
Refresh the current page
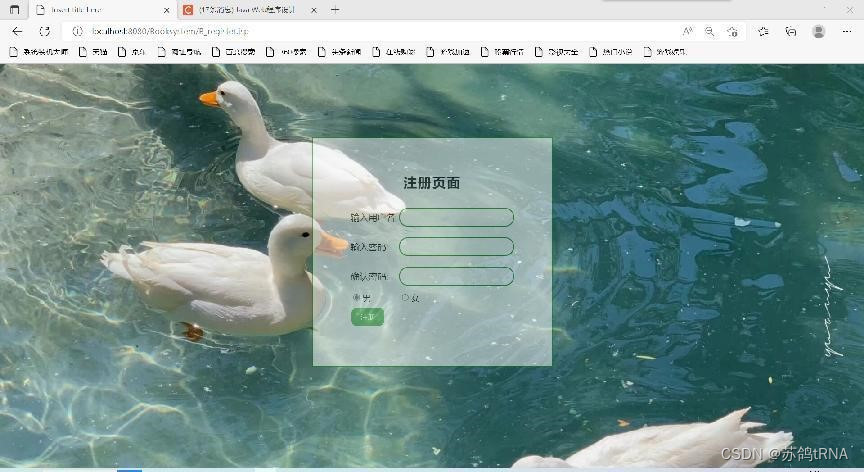45,31
